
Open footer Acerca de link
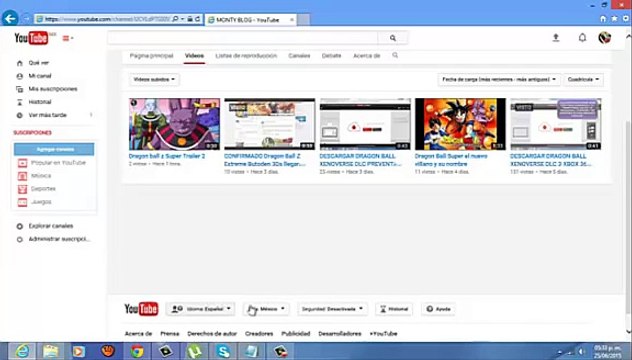coord(138,334)
